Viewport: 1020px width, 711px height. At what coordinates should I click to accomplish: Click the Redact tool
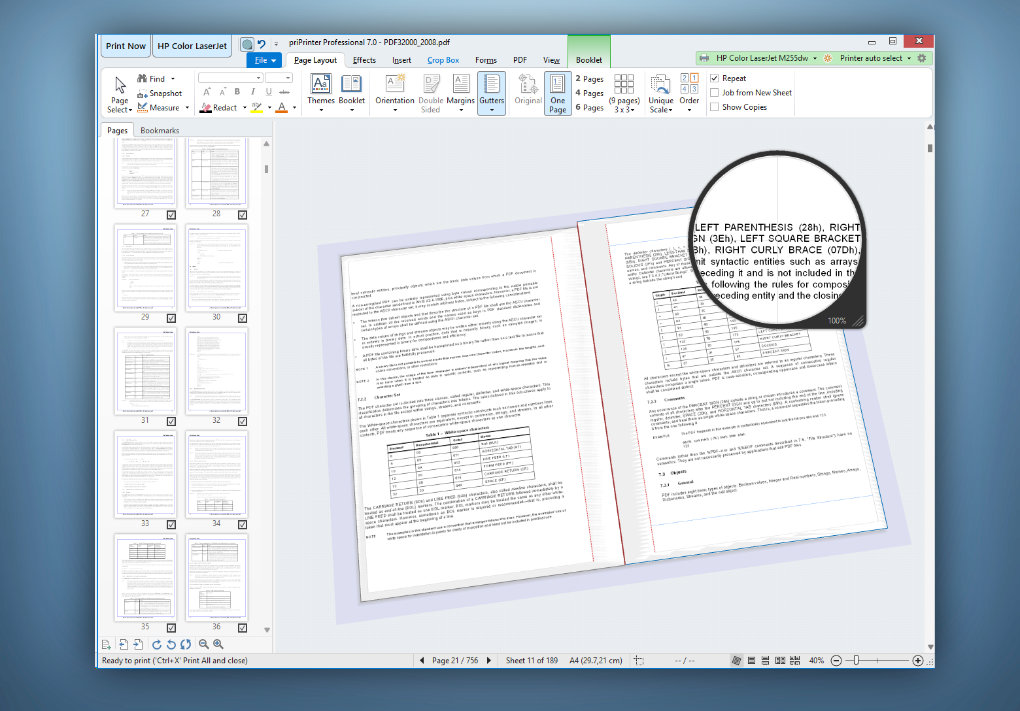point(219,107)
